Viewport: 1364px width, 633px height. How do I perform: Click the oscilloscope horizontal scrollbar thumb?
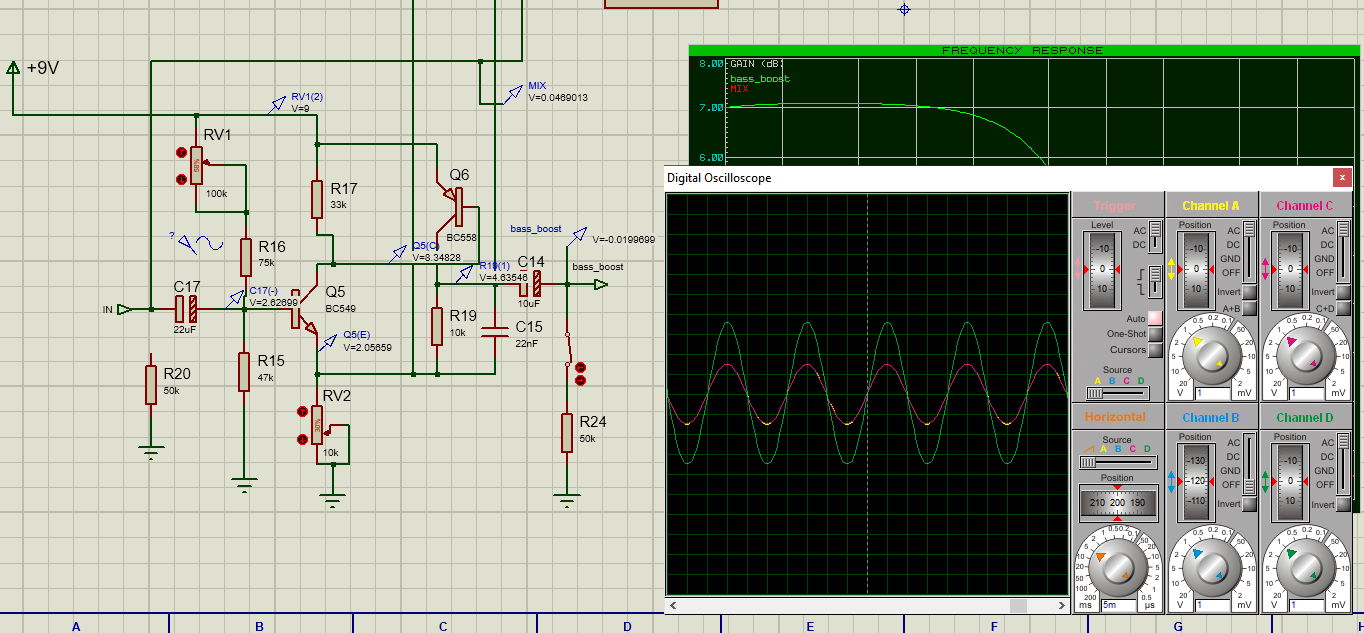(x=1018, y=606)
